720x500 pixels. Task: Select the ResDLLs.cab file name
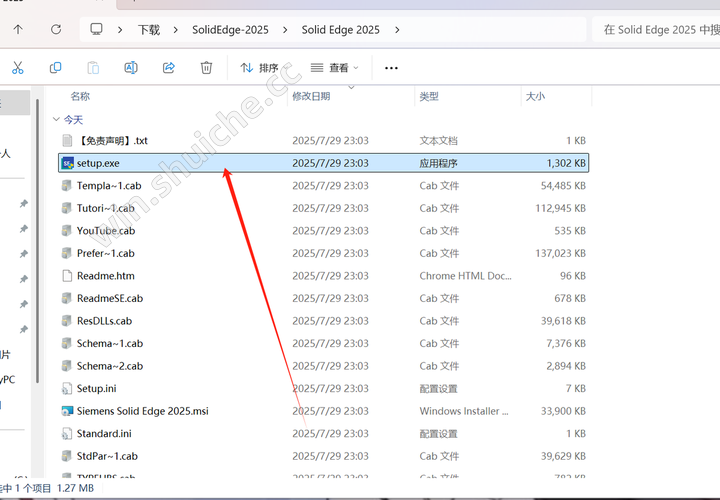104,320
